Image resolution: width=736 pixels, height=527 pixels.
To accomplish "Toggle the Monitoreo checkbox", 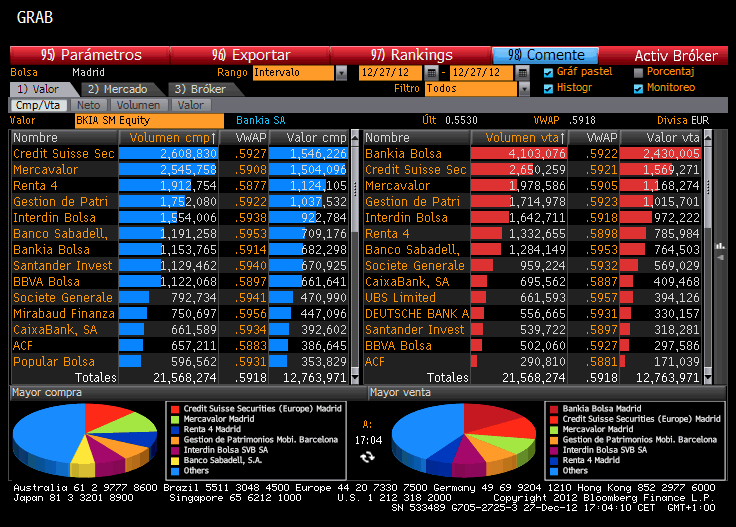I will coord(638,89).
